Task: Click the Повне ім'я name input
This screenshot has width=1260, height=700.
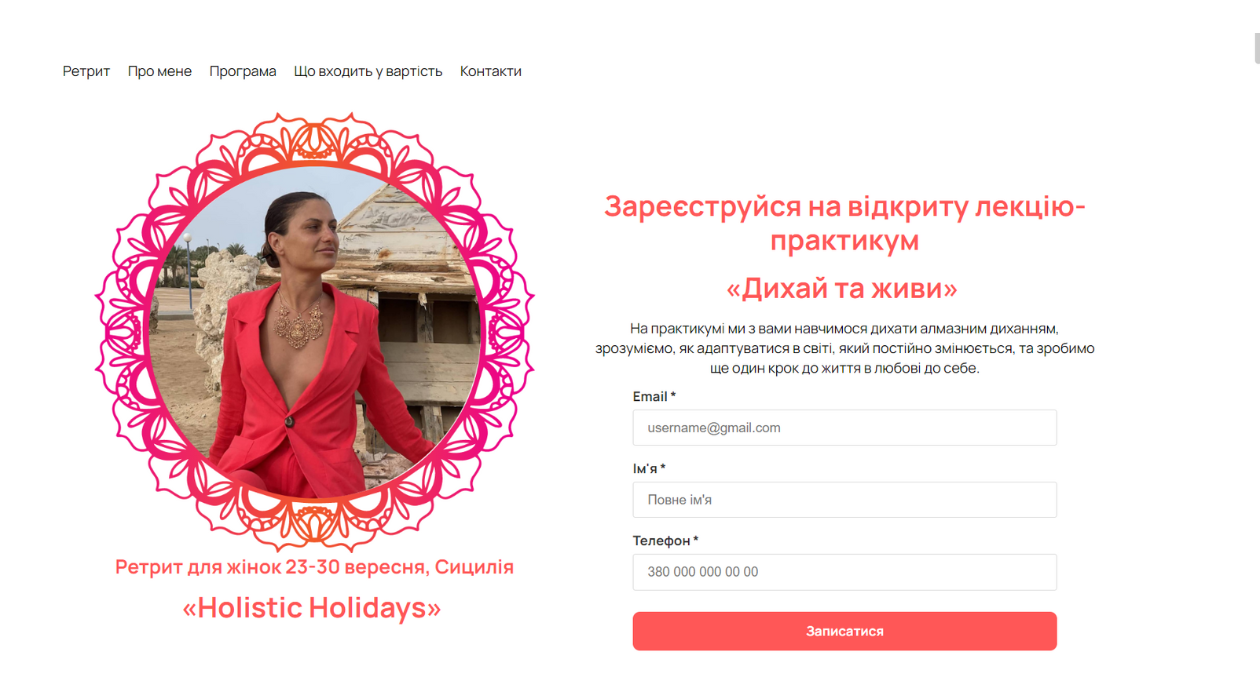Action: [x=844, y=500]
